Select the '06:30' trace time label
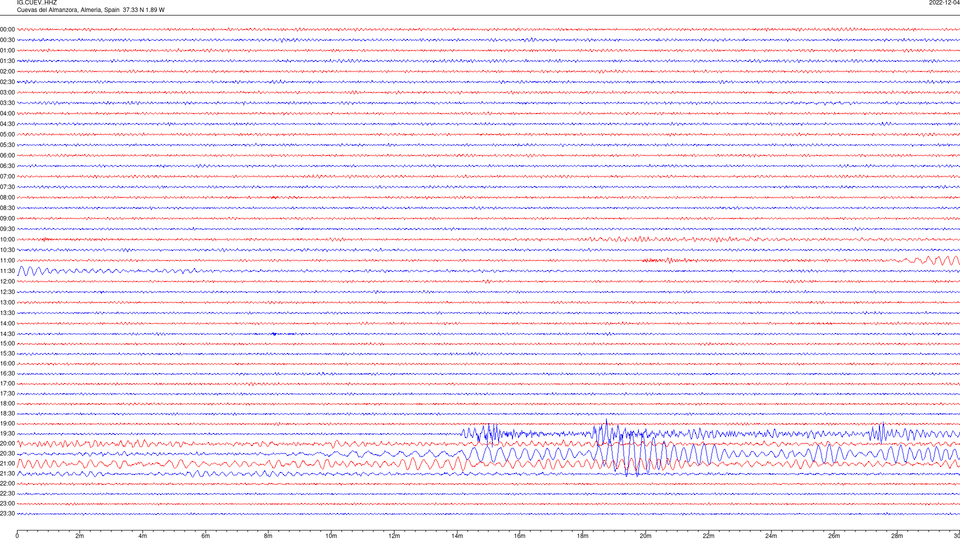960x540 pixels. [7, 166]
